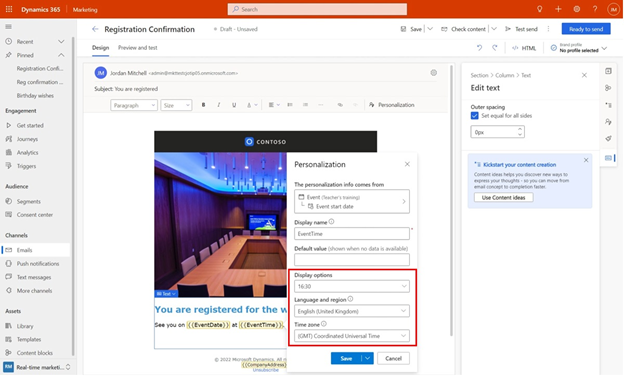Close the Personalization dialog
Image resolution: width=624 pixels, height=376 pixels.
click(x=407, y=164)
